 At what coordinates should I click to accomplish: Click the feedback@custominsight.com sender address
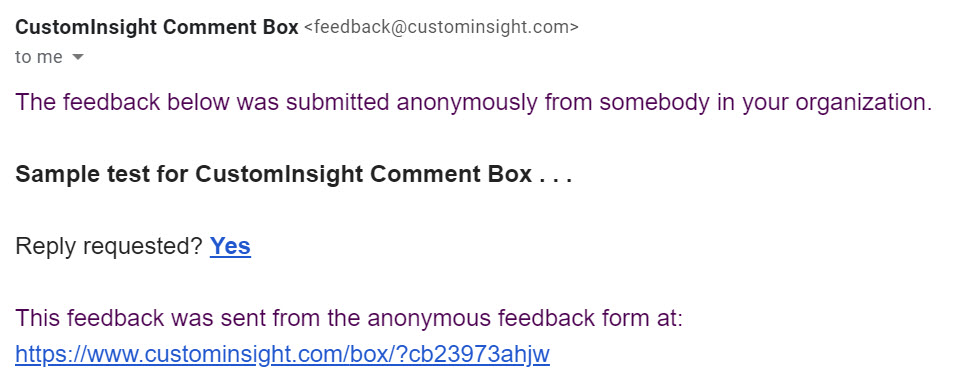441,27
